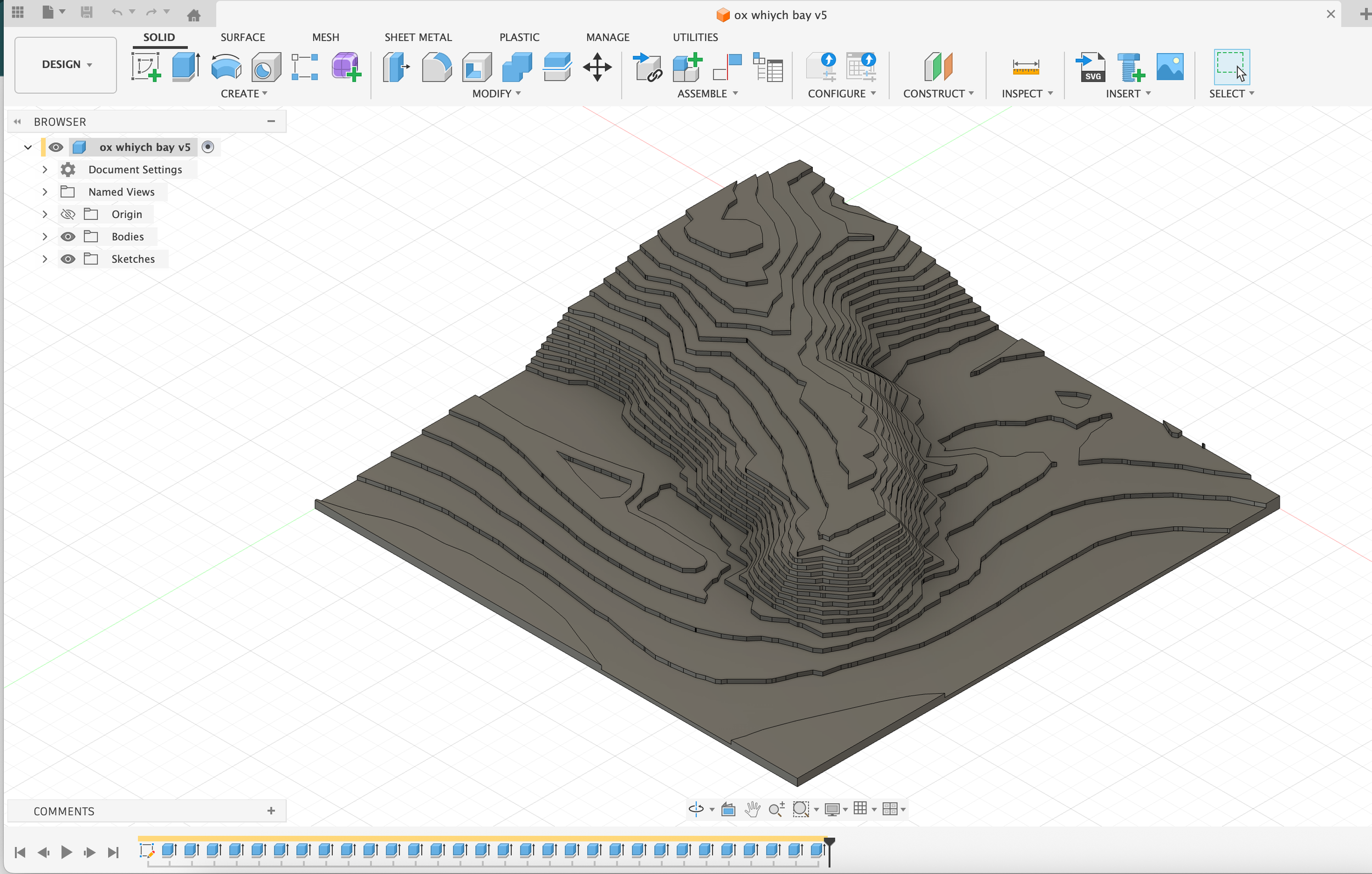
Task: Hide the Bodies folder visibility eye
Action: [68, 236]
